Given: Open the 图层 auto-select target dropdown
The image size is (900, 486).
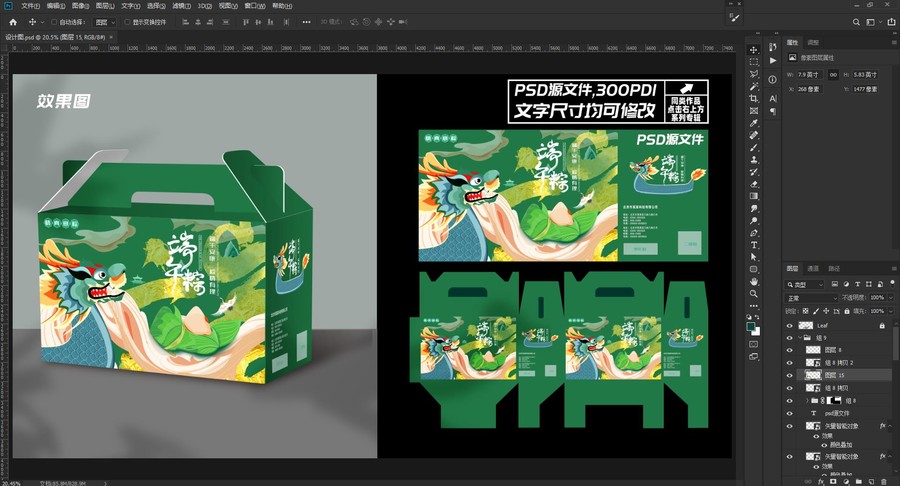Looking at the screenshot, I should (x=104, y=22).
